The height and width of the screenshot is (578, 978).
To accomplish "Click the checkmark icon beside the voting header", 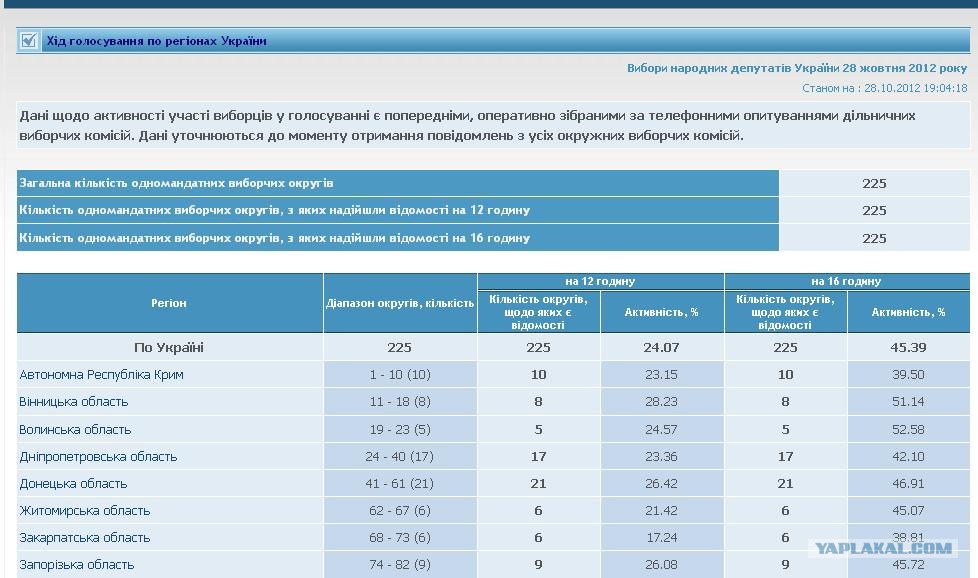I will pos(29,41).
